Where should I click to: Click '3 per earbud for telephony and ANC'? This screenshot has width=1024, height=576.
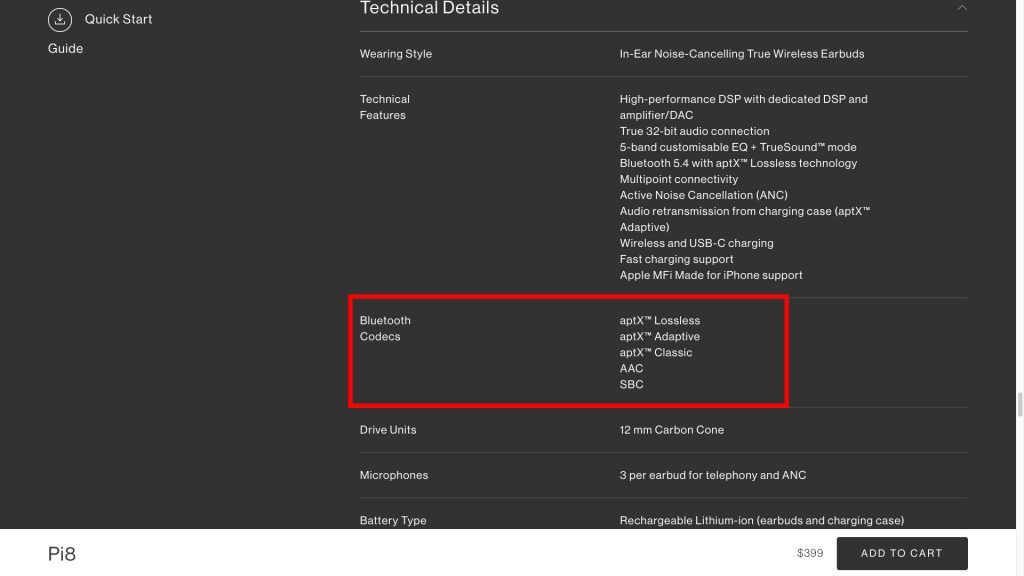point(712,475)
